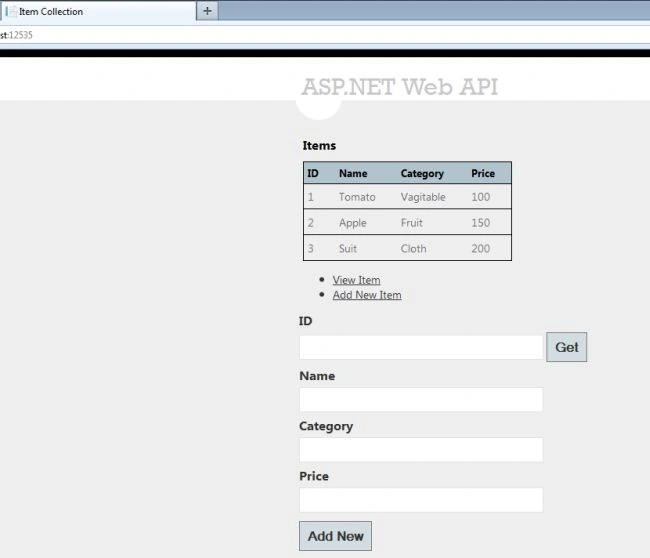Focus the Price input field

coord(421,500)
